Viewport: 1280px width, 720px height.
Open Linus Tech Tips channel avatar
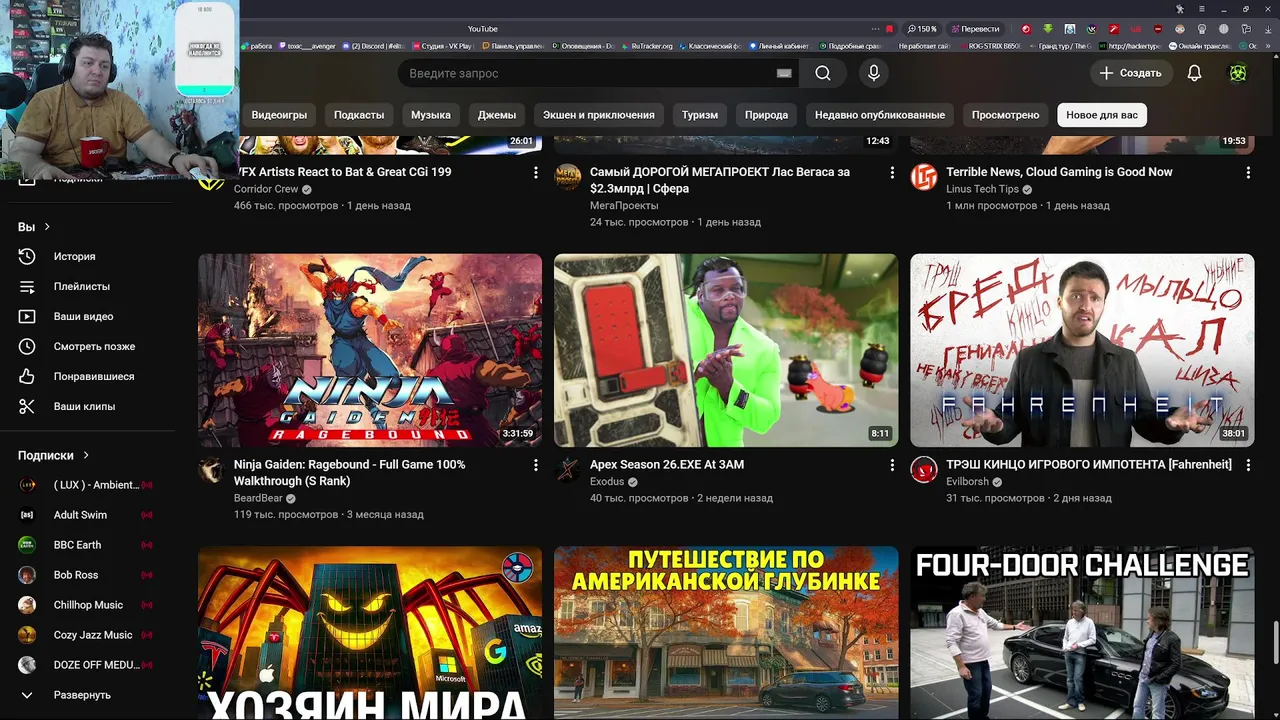924,177
